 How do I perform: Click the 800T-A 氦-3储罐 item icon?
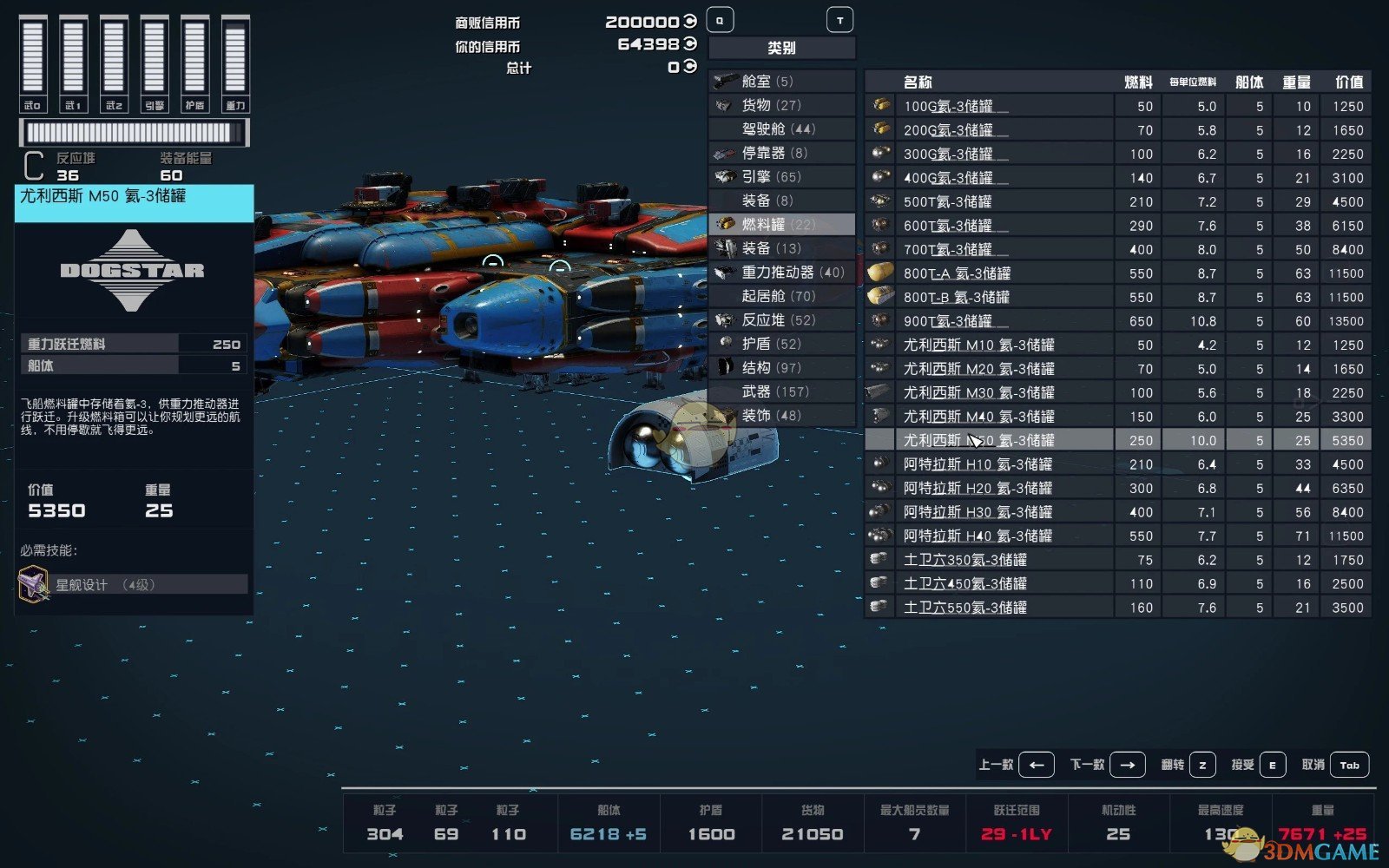(880, 273)
